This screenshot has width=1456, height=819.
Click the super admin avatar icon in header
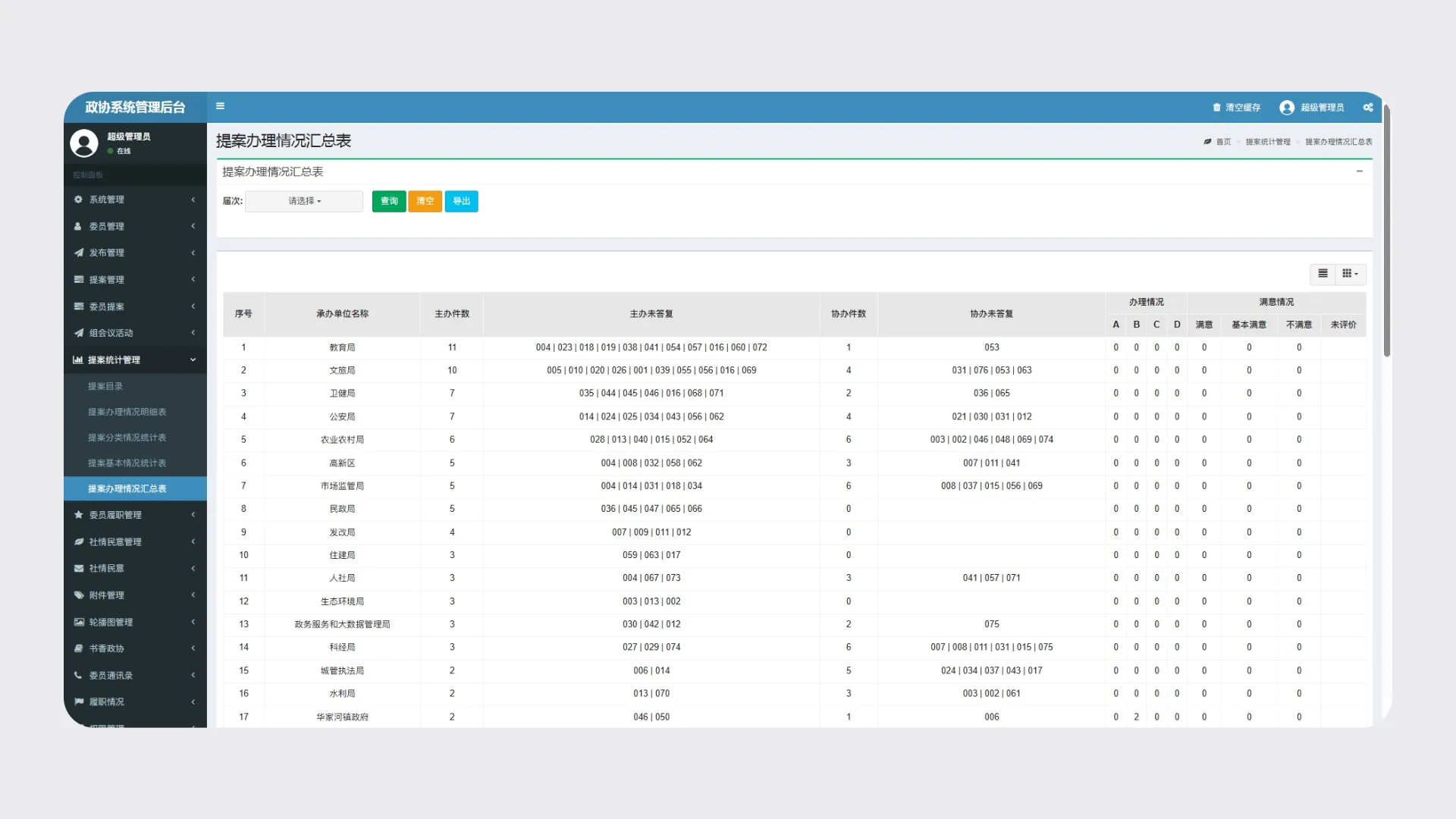[1287, 108]
